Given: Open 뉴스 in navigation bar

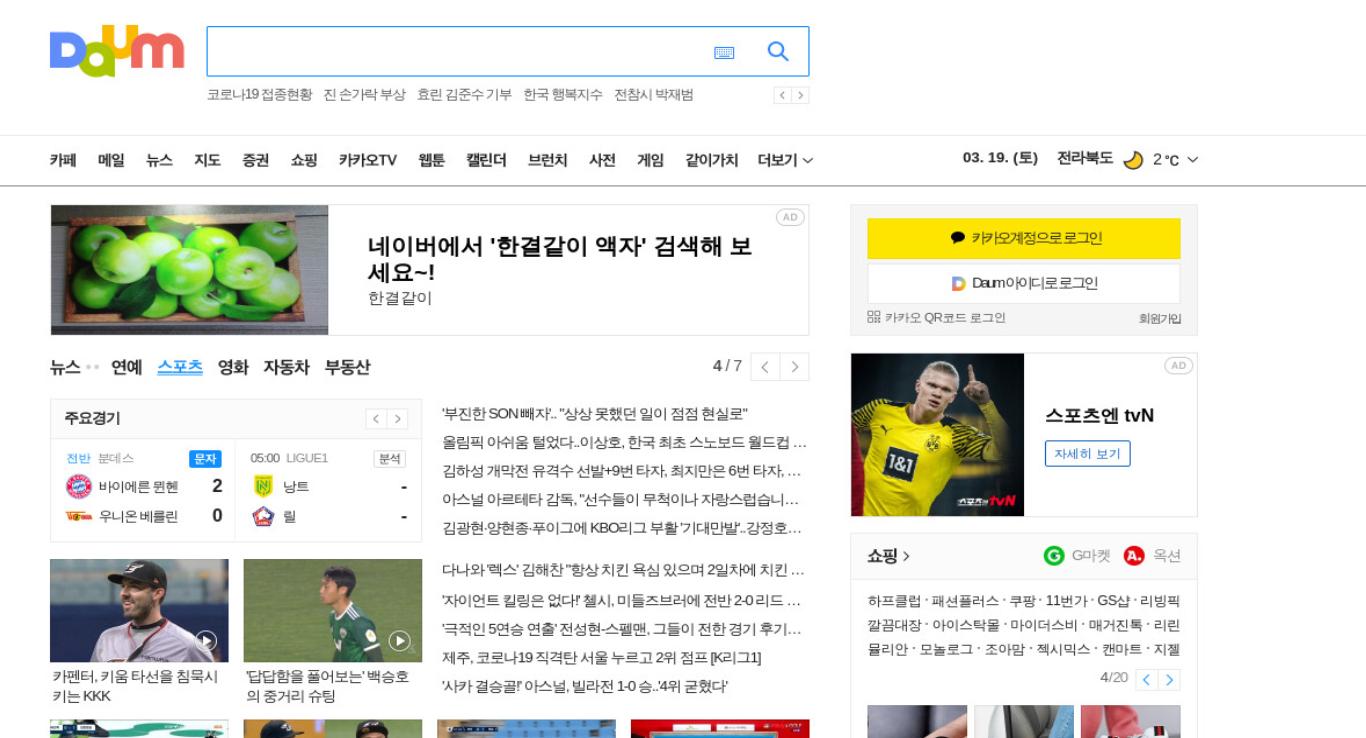Looking at the screenshot, I should tap(159, 160).
